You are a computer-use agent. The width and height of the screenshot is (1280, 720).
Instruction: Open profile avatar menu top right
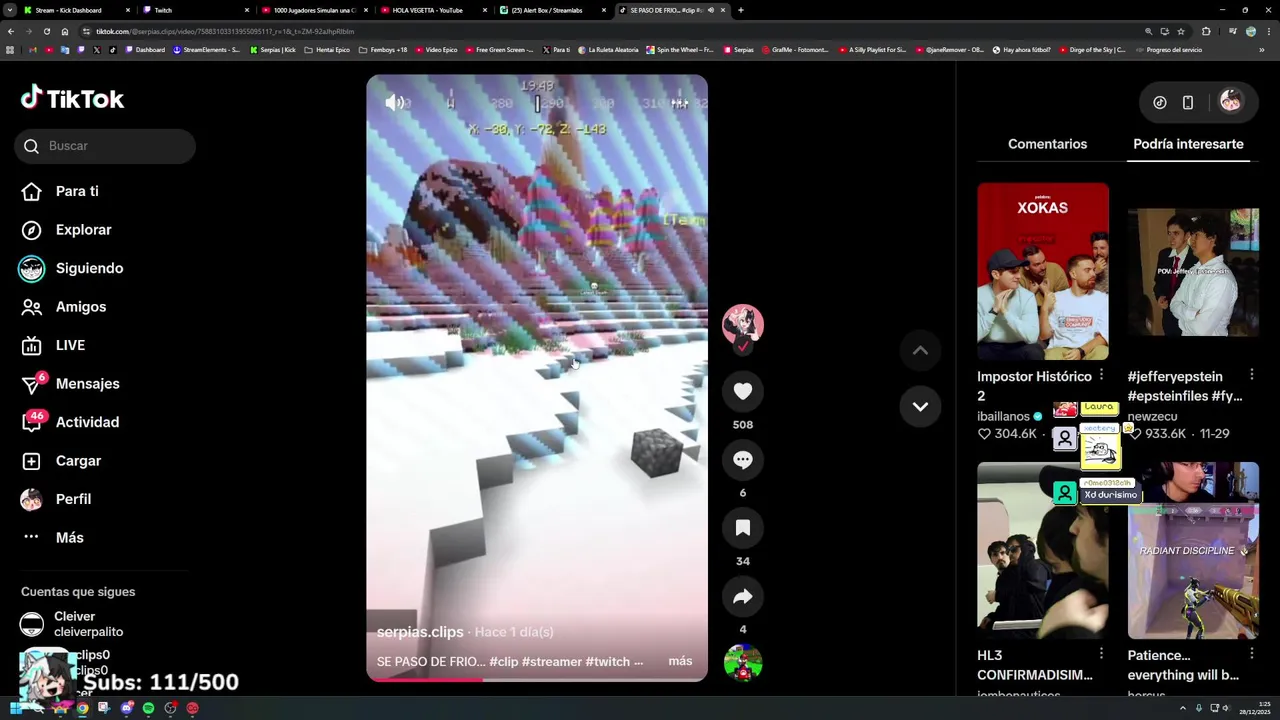(x=1231, y=101)
